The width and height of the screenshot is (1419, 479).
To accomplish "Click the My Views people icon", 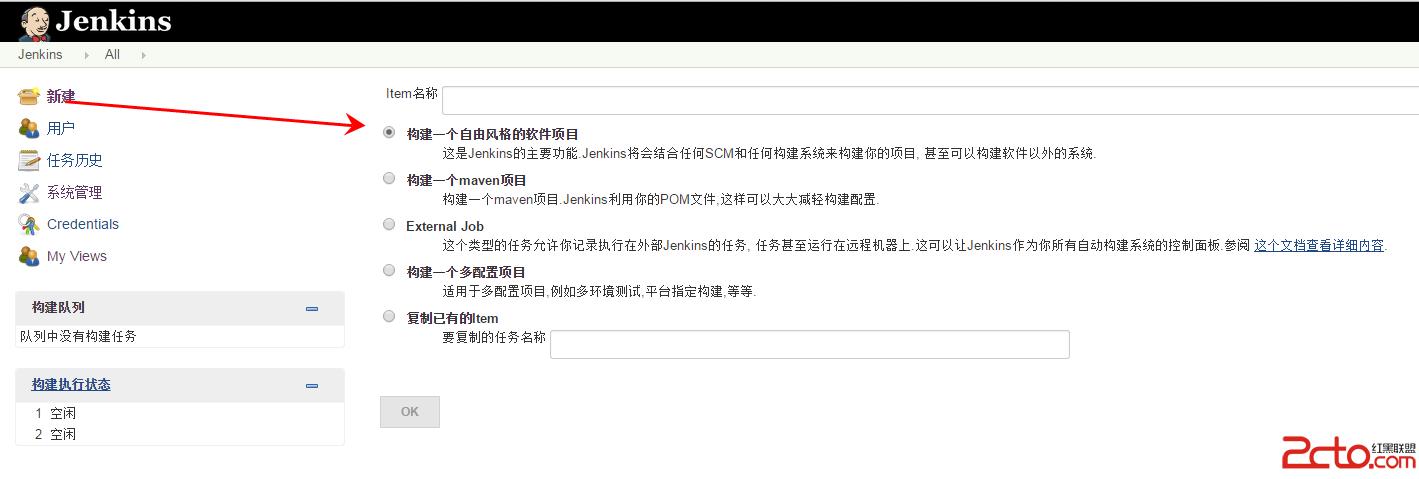I will click(x=29, y=256).
